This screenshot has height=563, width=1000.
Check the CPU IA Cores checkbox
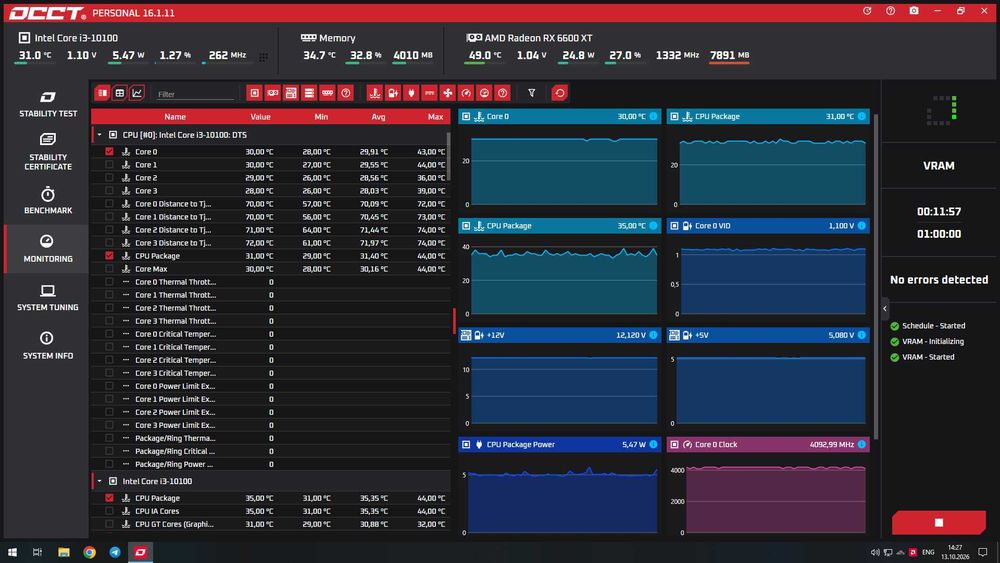pos(109,511)
